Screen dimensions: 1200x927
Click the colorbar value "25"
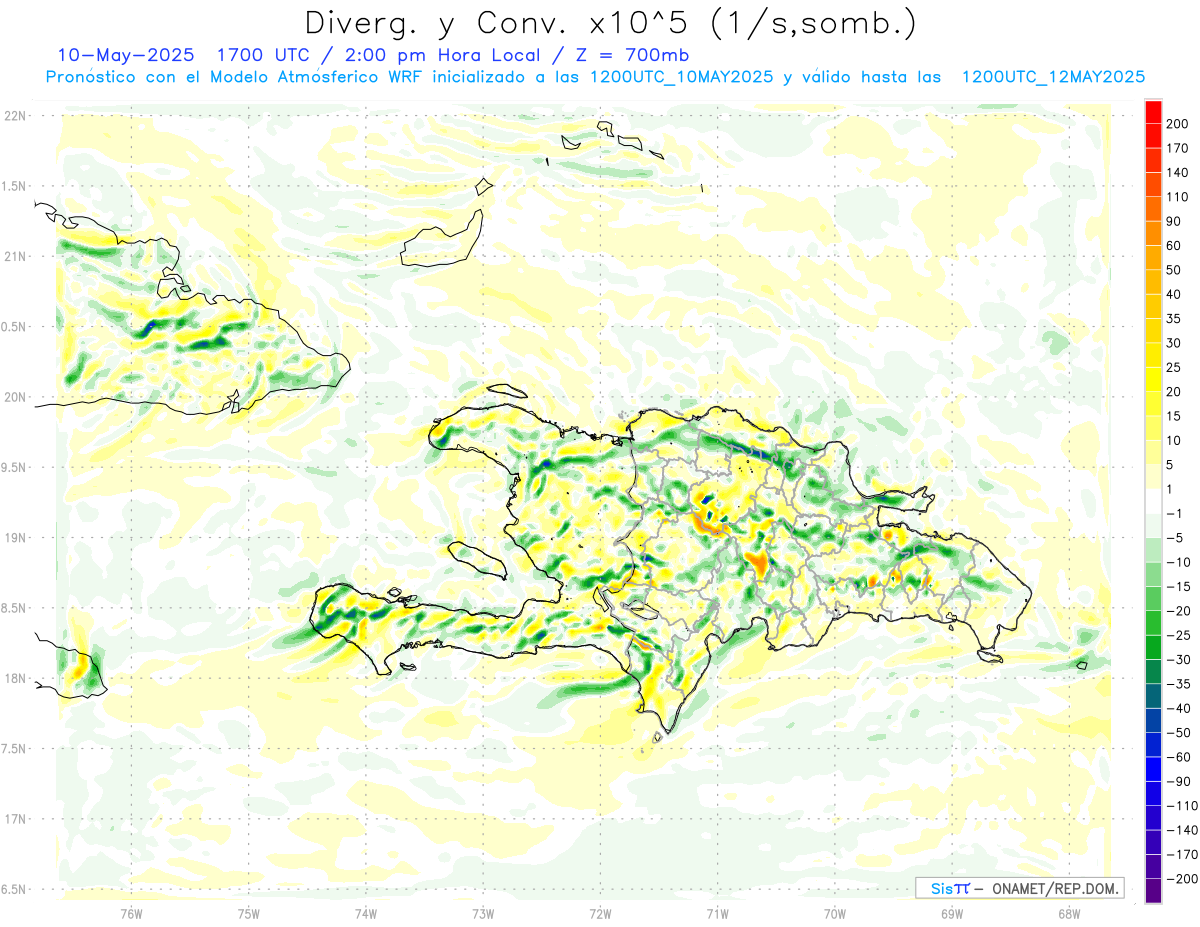1174,368
